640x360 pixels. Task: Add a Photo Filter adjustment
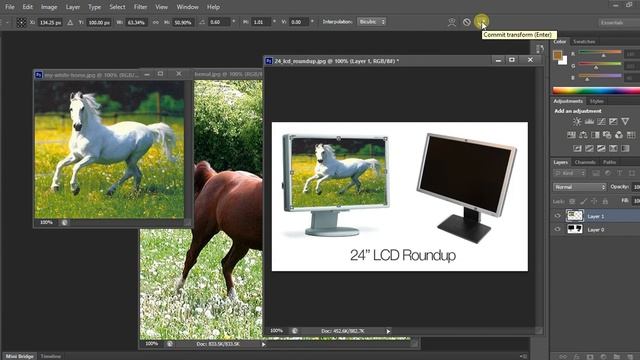coord(607,135)
